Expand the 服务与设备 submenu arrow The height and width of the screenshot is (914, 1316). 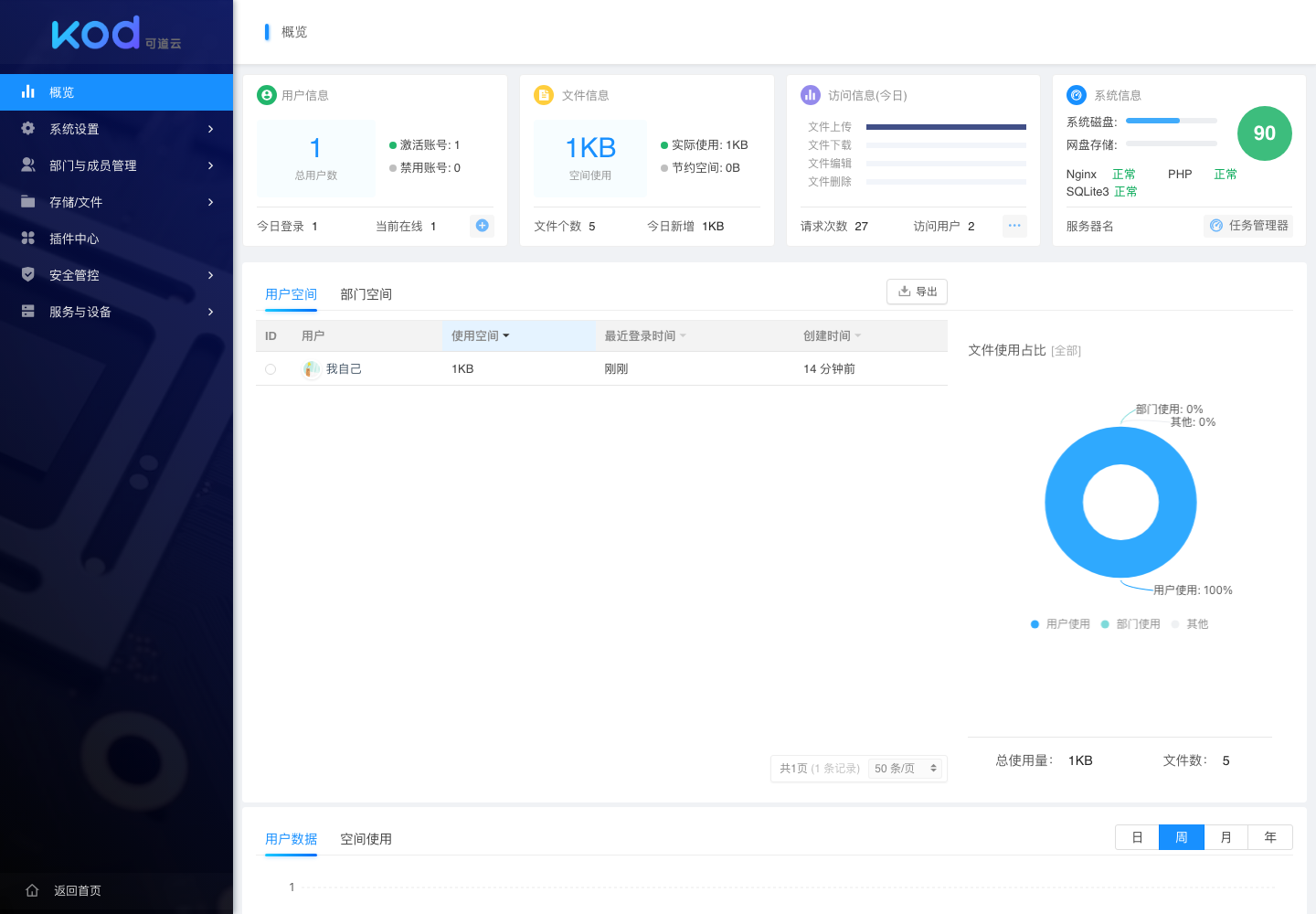tap(211, 312)
